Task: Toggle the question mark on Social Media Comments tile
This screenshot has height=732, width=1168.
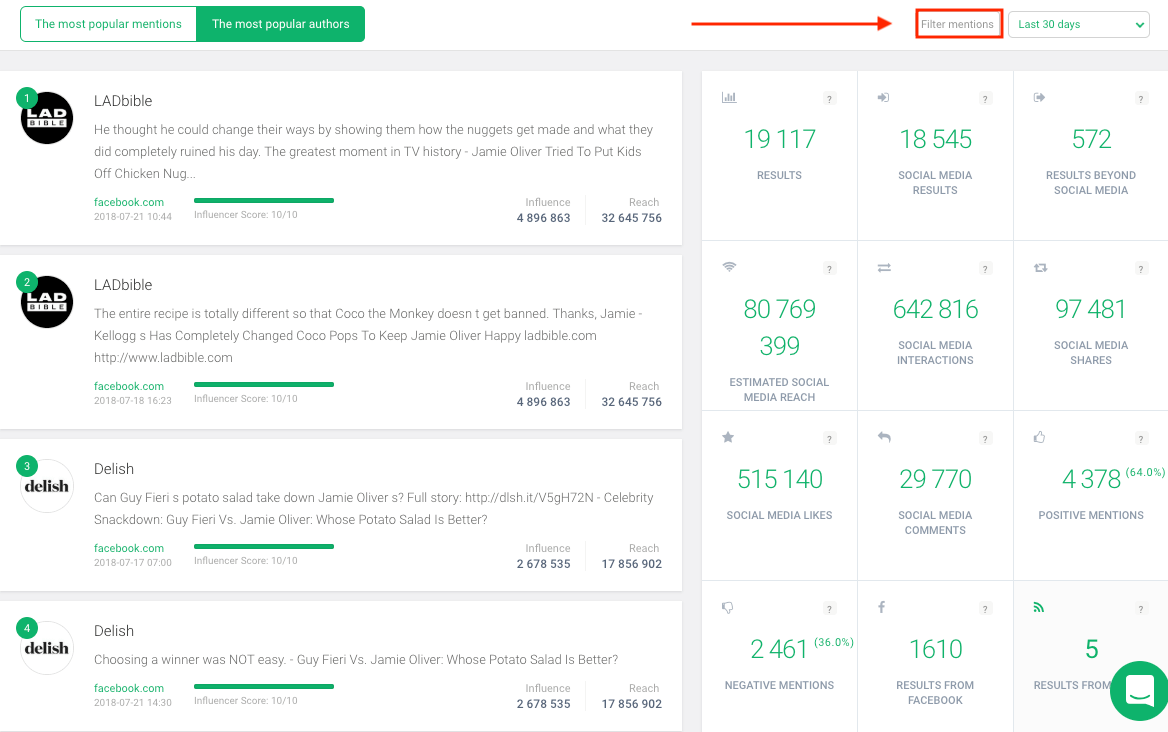Action: 984,438
